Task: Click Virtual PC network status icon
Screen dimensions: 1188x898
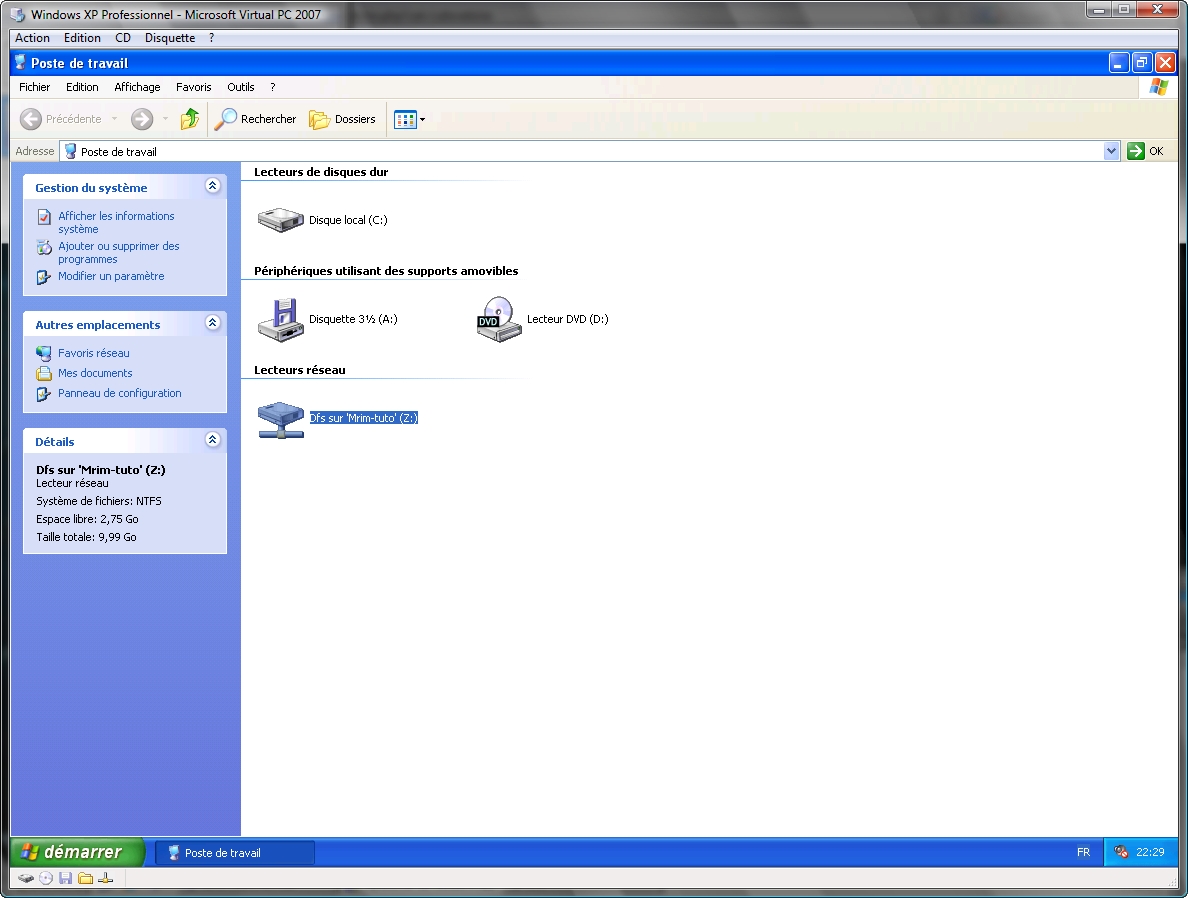Action: click(105, 878)
